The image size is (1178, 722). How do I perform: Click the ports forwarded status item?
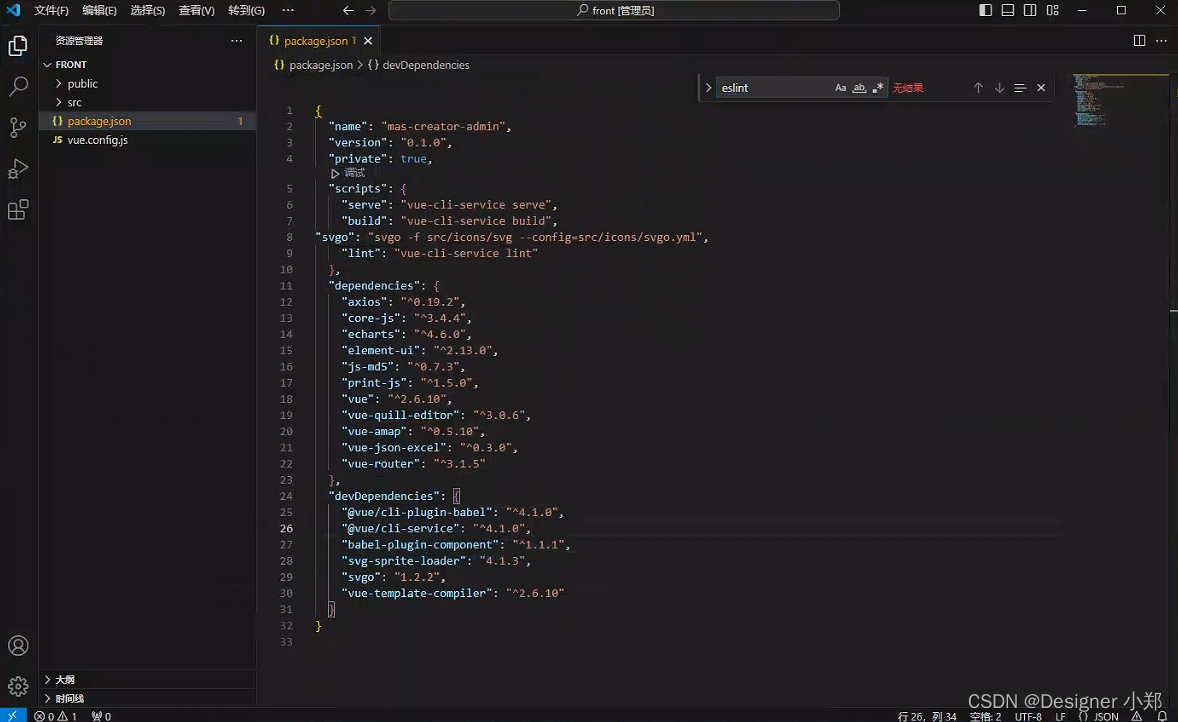101,716
